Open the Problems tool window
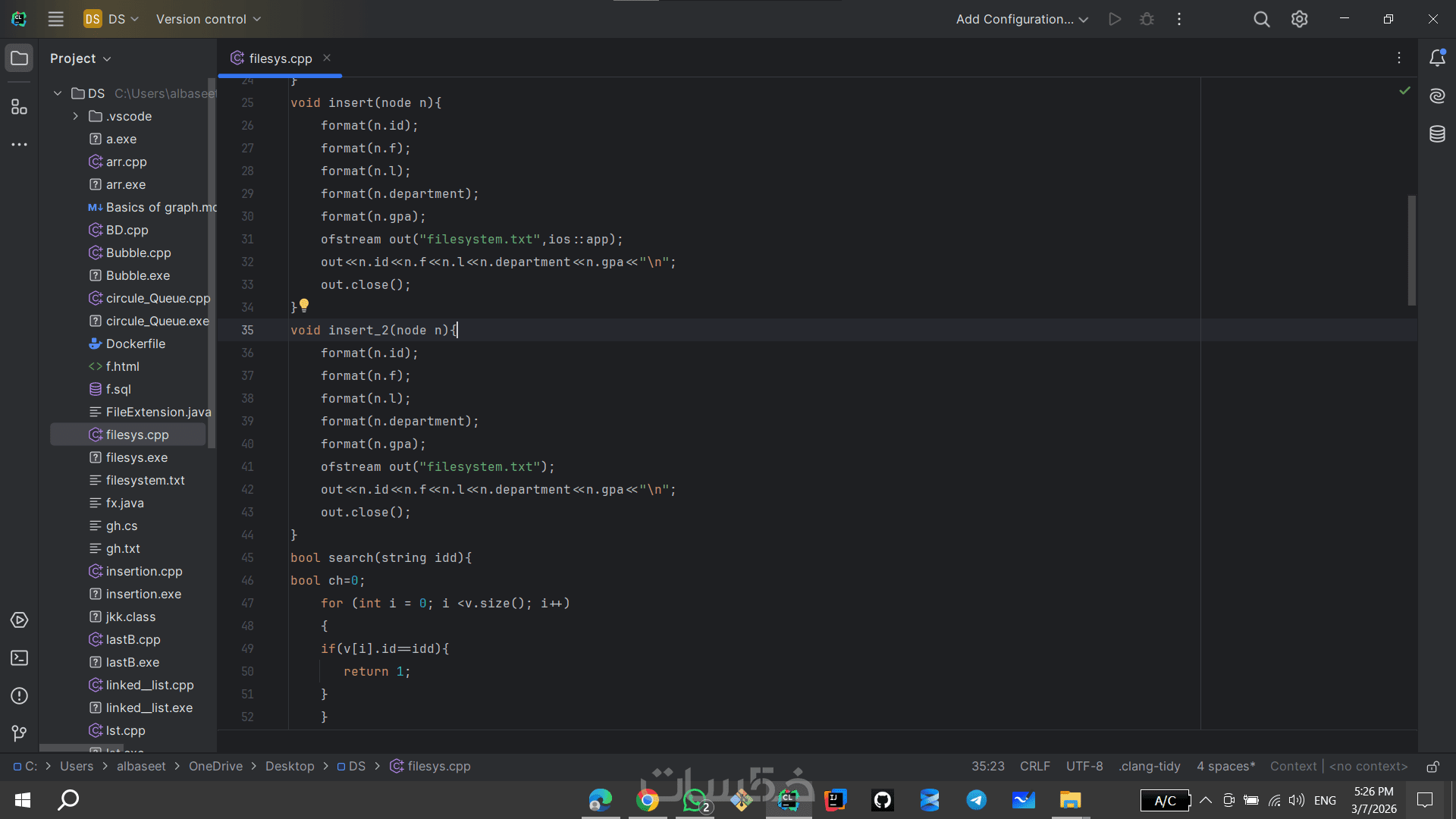Viewport: 1456px width, 819px height. tap(19, 696)
